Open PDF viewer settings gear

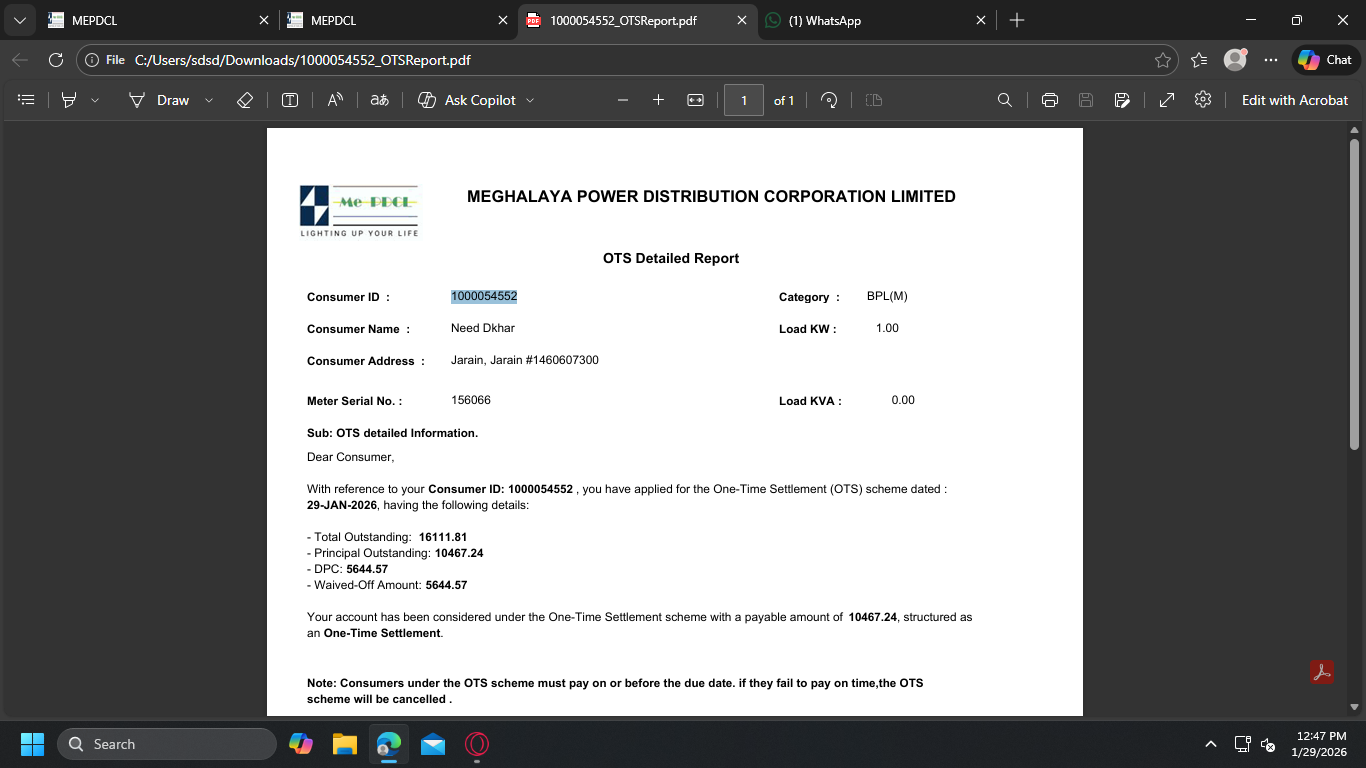click(1203, 100)
